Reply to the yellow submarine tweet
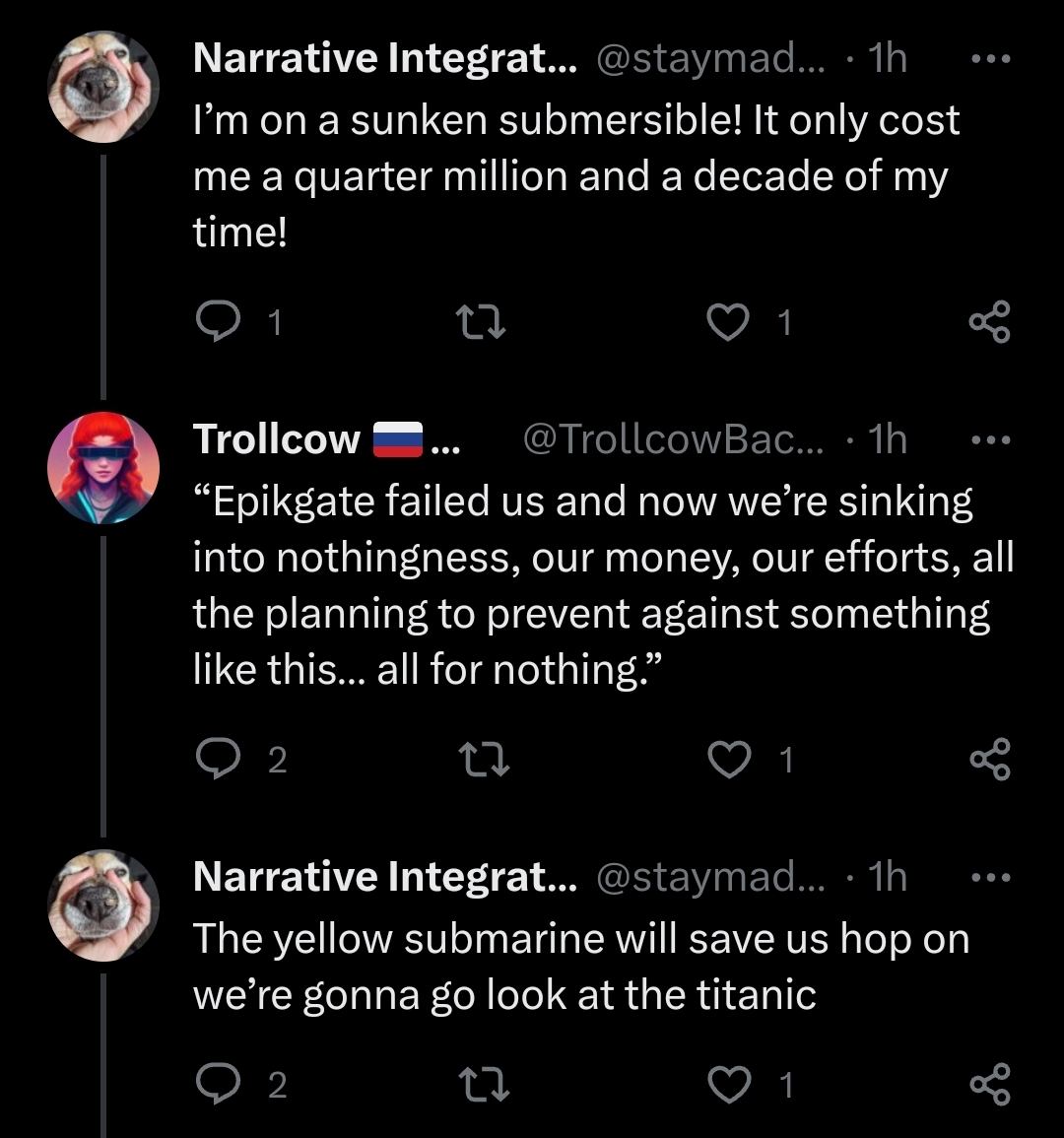 214,1085
